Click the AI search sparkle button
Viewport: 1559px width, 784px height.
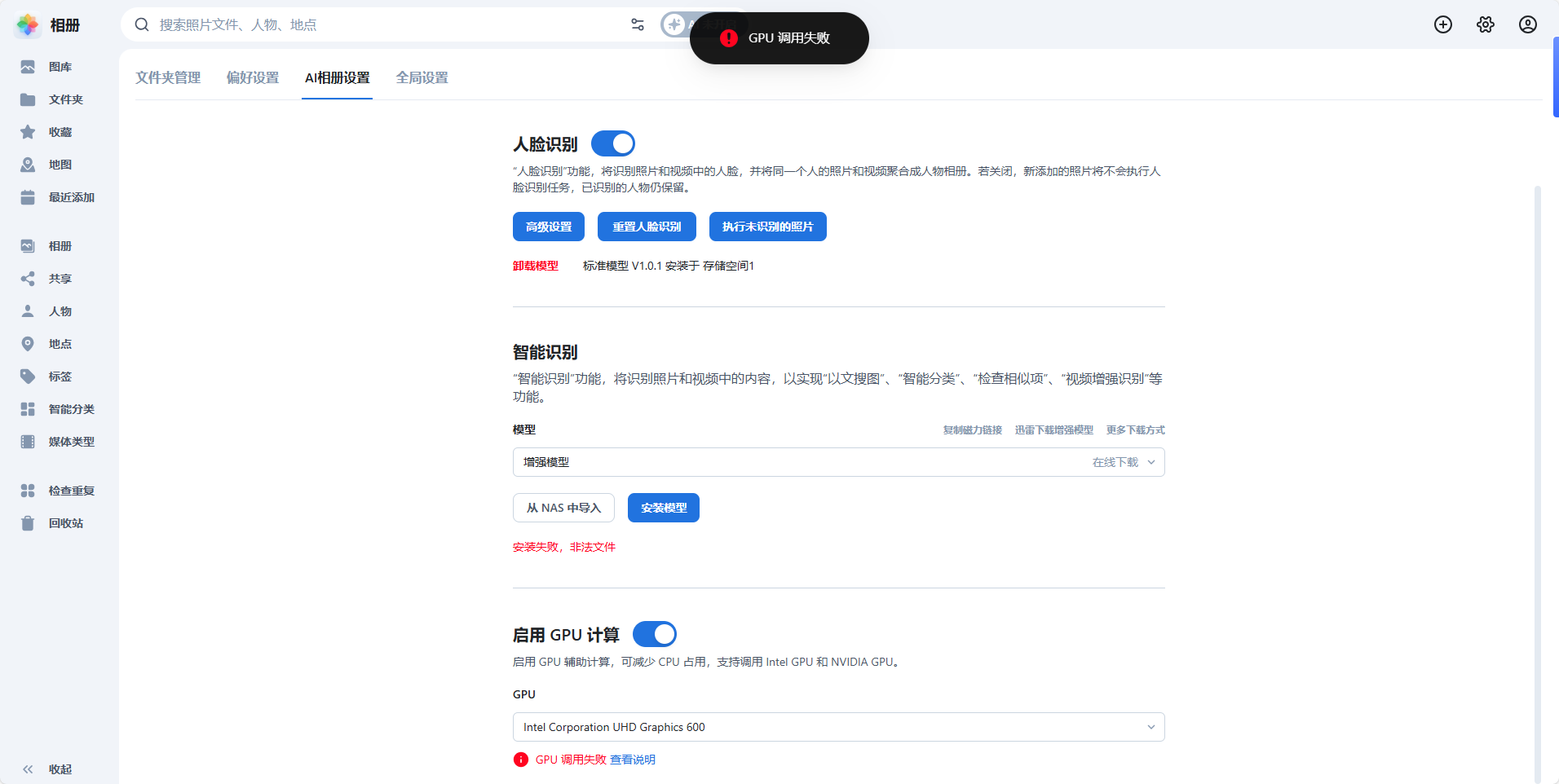(675, 24)
